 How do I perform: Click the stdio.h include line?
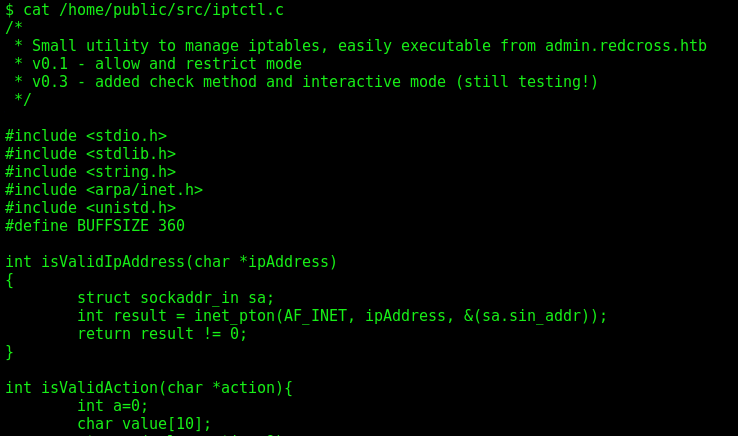[x=86, y=136]
